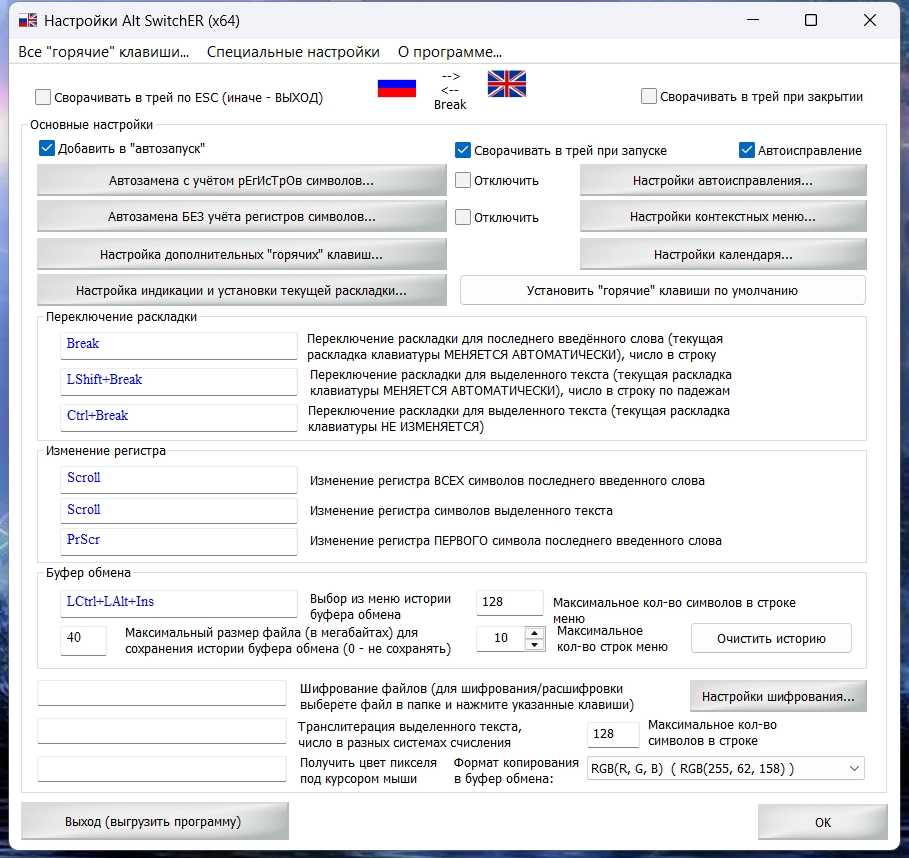Click the empty file encryption hotkey field
Viewport: 909px width, 858px height.
(162, 693)
